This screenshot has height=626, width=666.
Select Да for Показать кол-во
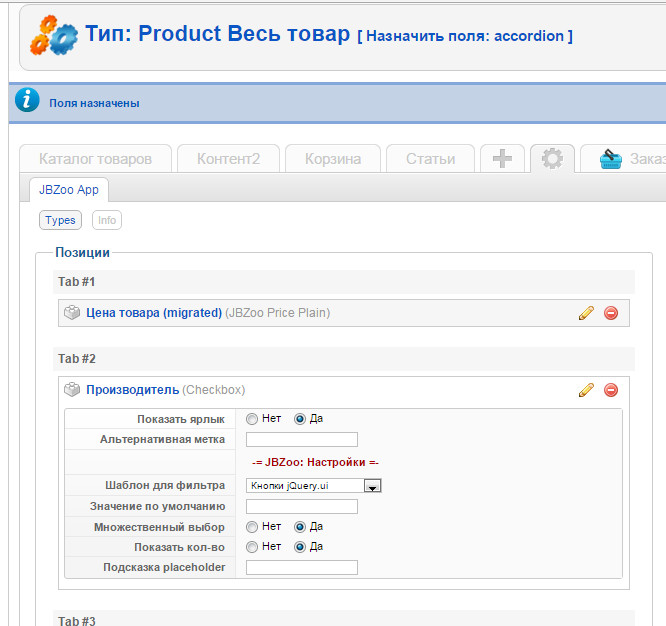[x=300, y=547]
